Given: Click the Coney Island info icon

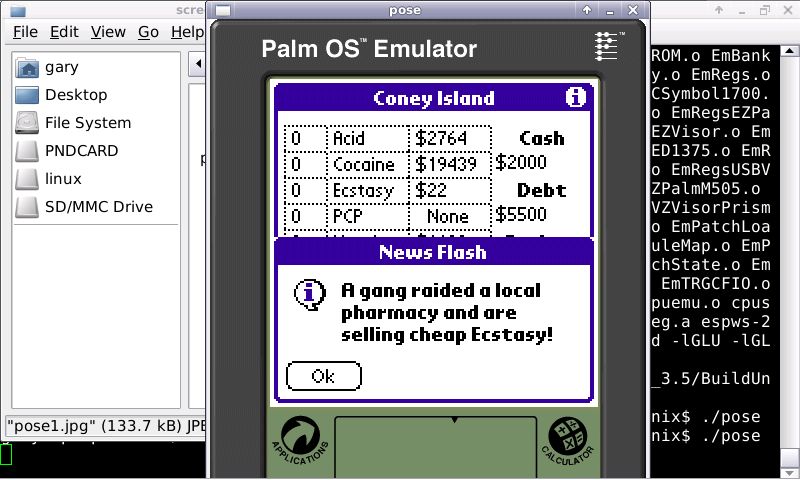Looking at the screenshot, I should [x=575, y=98].
